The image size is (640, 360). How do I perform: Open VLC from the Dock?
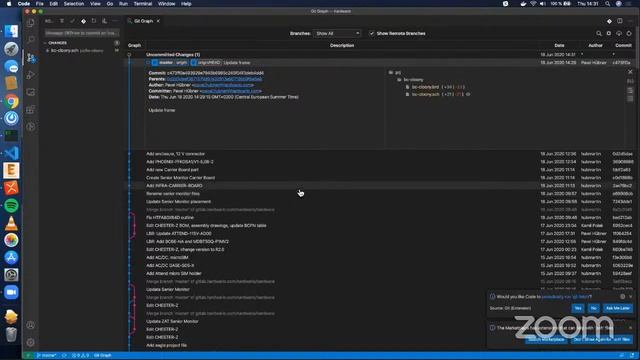11,223
